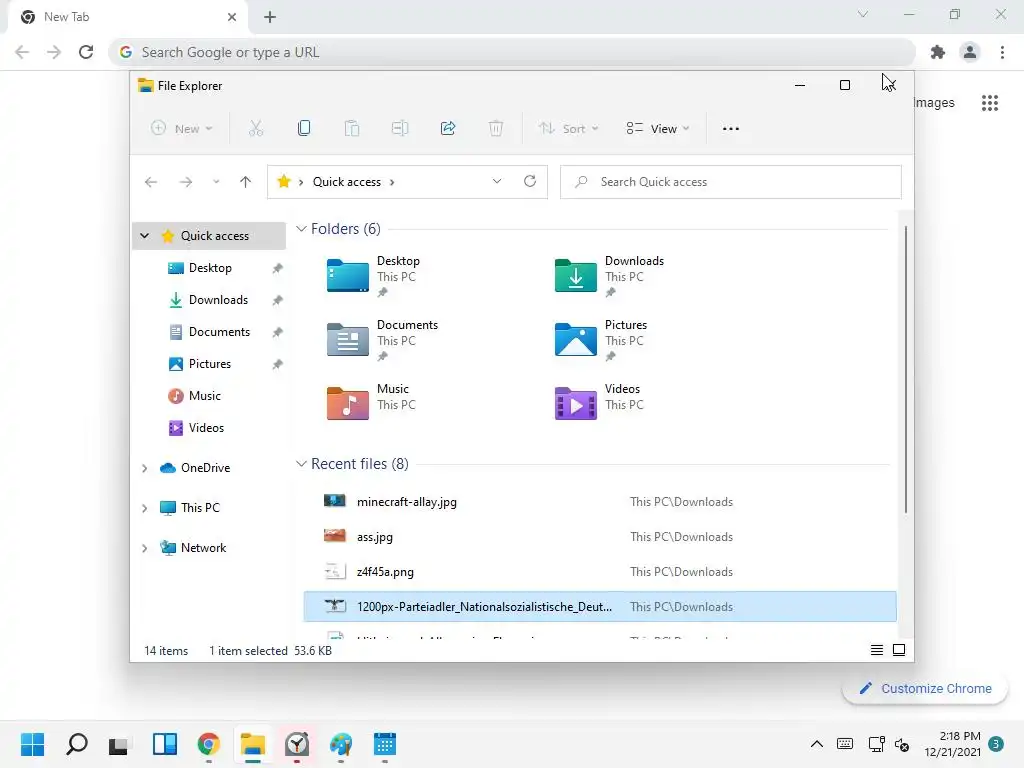Refresh the Quick access view
Image resolution: width=1024 pixels, height=768 pixels.
click(530, 182)
